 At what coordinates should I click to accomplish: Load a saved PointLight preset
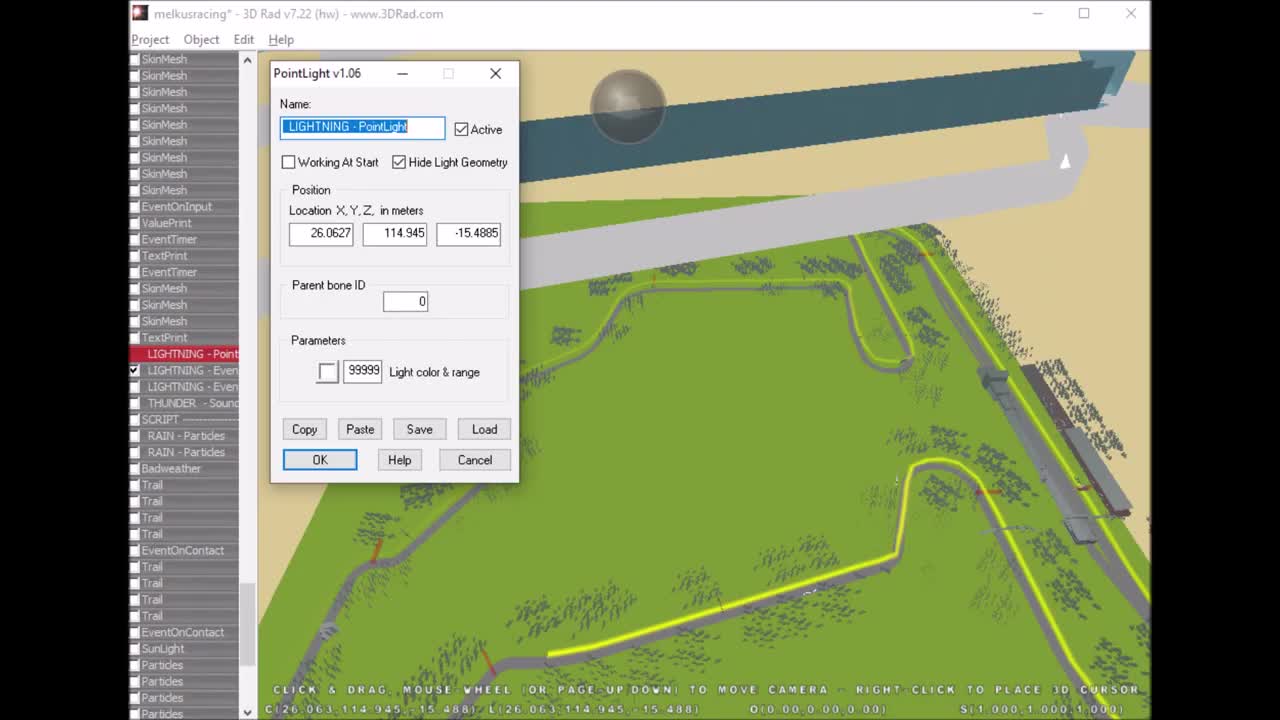484,429
